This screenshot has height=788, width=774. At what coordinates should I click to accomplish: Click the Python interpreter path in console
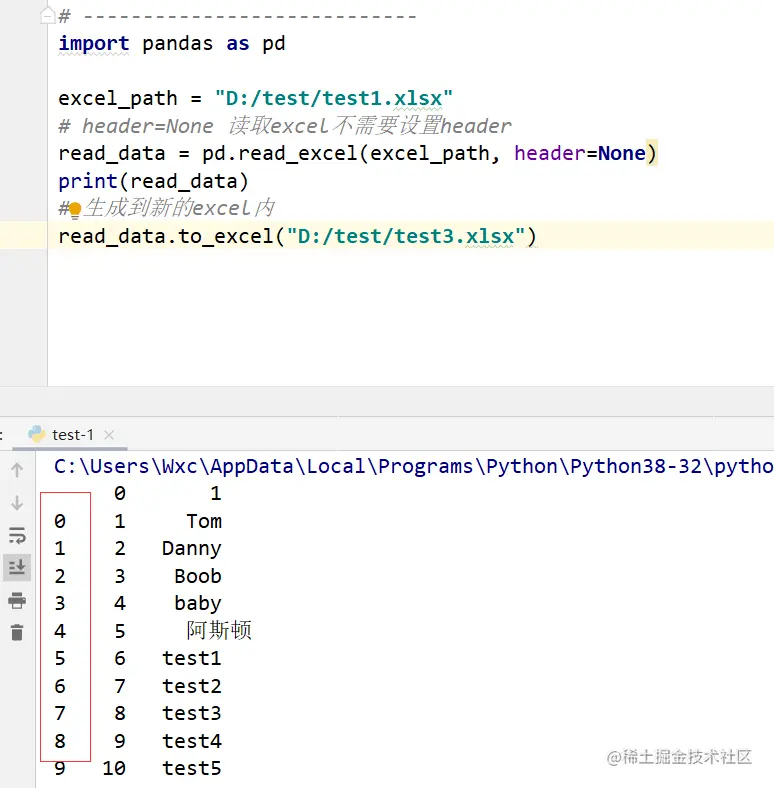pyautogui.click(x=414, y=466)
